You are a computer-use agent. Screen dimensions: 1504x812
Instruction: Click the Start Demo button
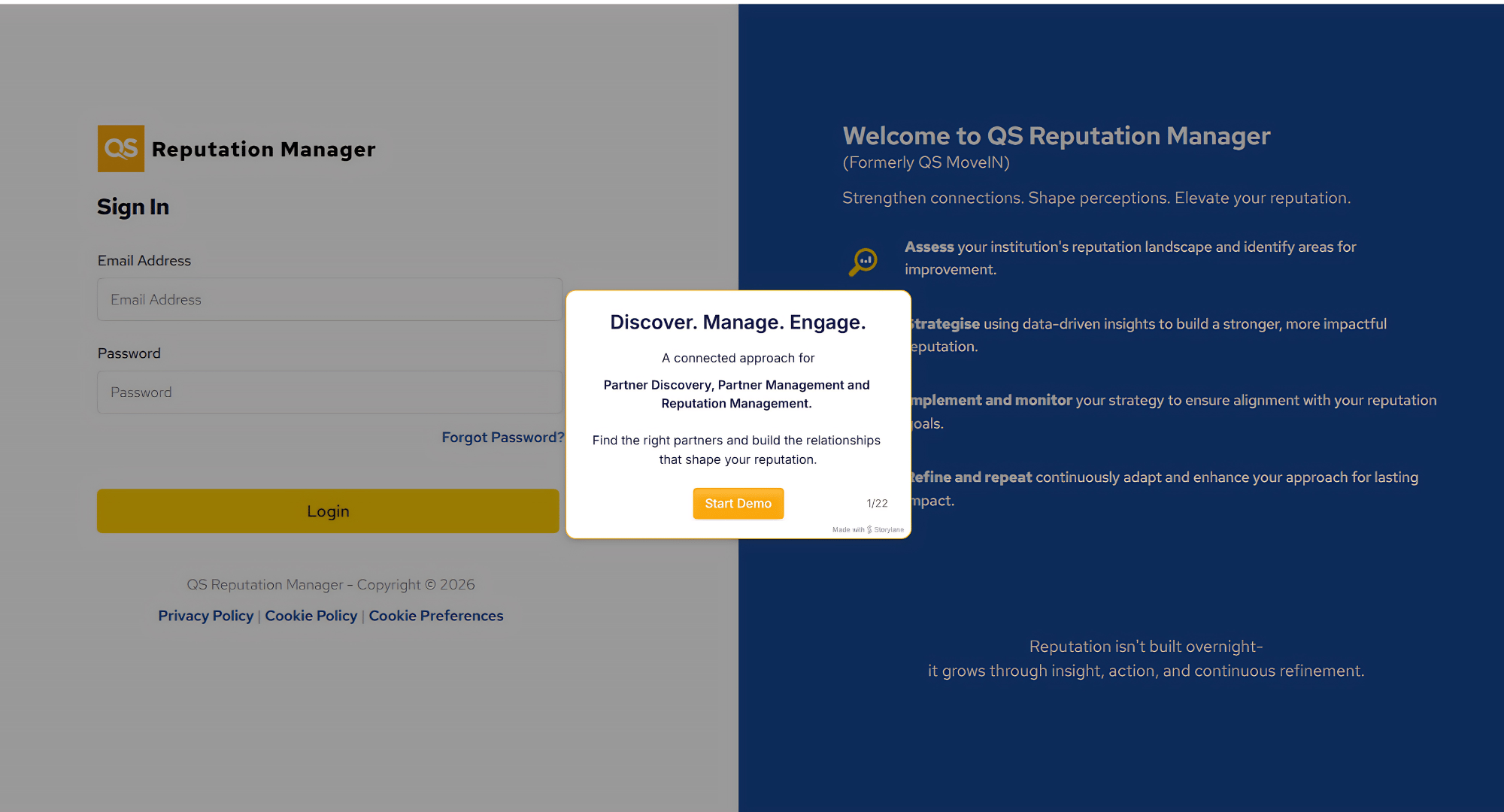pyautogui.click(x=738, y=503)
